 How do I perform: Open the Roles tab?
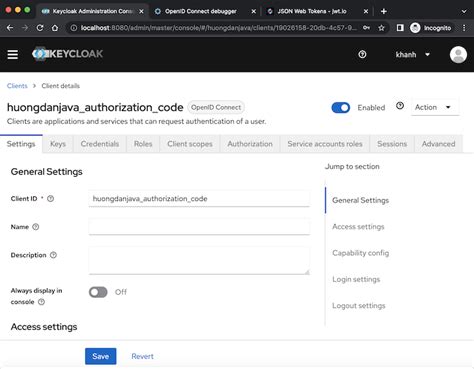click(x=143, y=144)
